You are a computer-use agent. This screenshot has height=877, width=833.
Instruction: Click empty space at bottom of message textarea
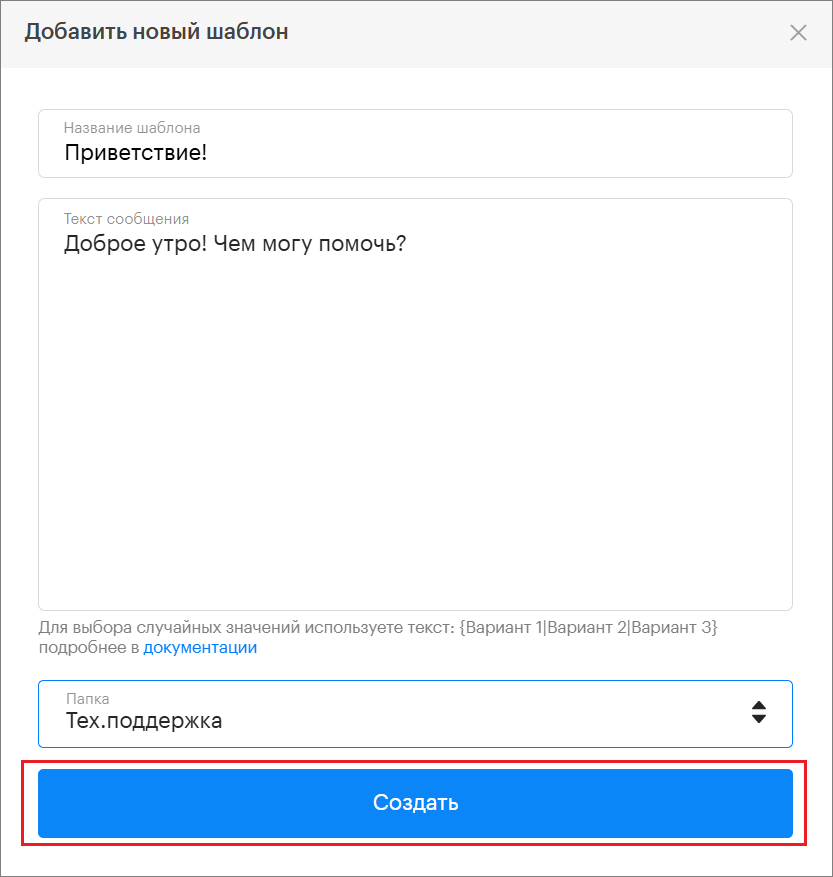point(415,570)
